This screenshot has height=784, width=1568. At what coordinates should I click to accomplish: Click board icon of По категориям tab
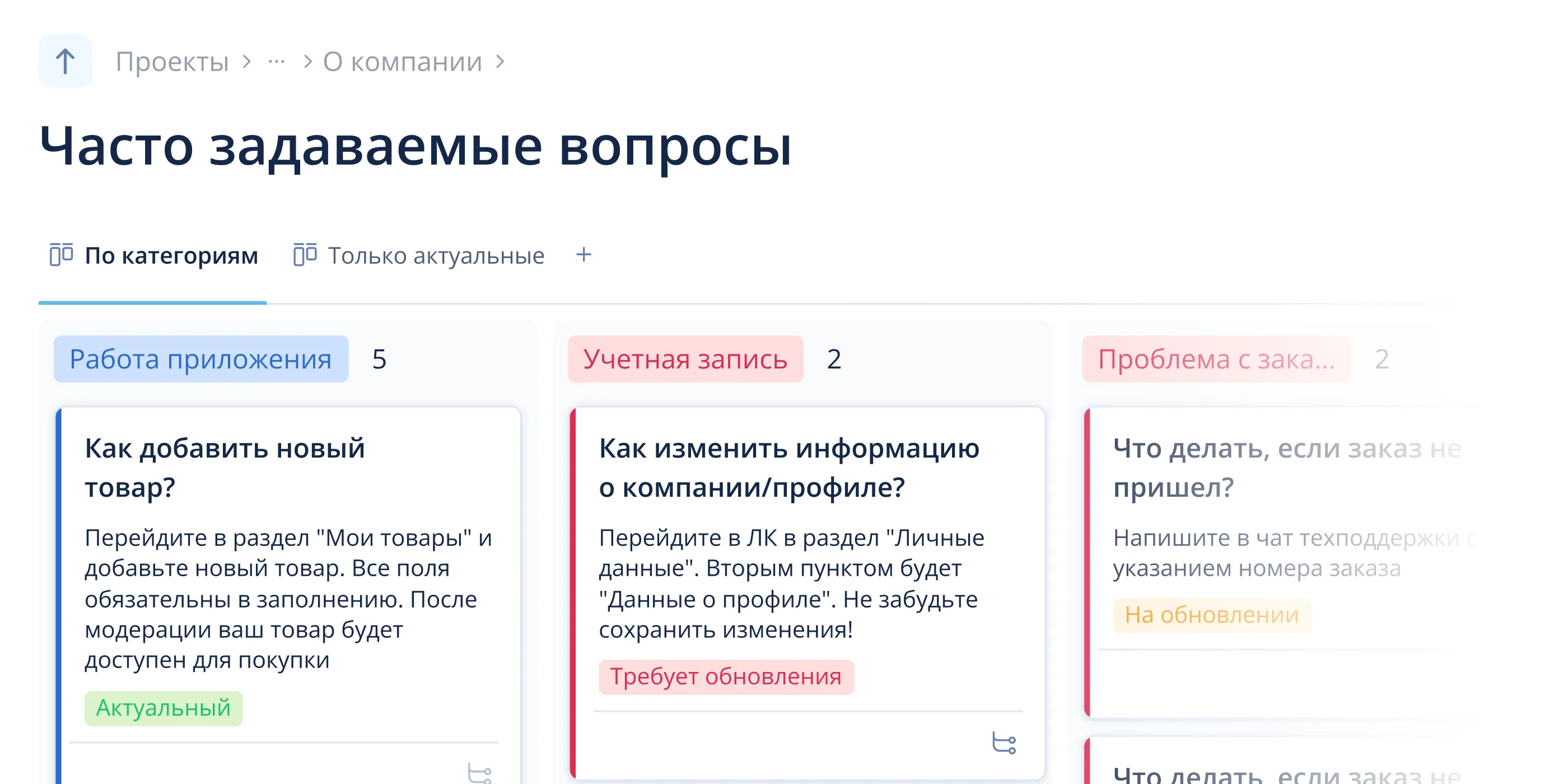coord(62,254)
